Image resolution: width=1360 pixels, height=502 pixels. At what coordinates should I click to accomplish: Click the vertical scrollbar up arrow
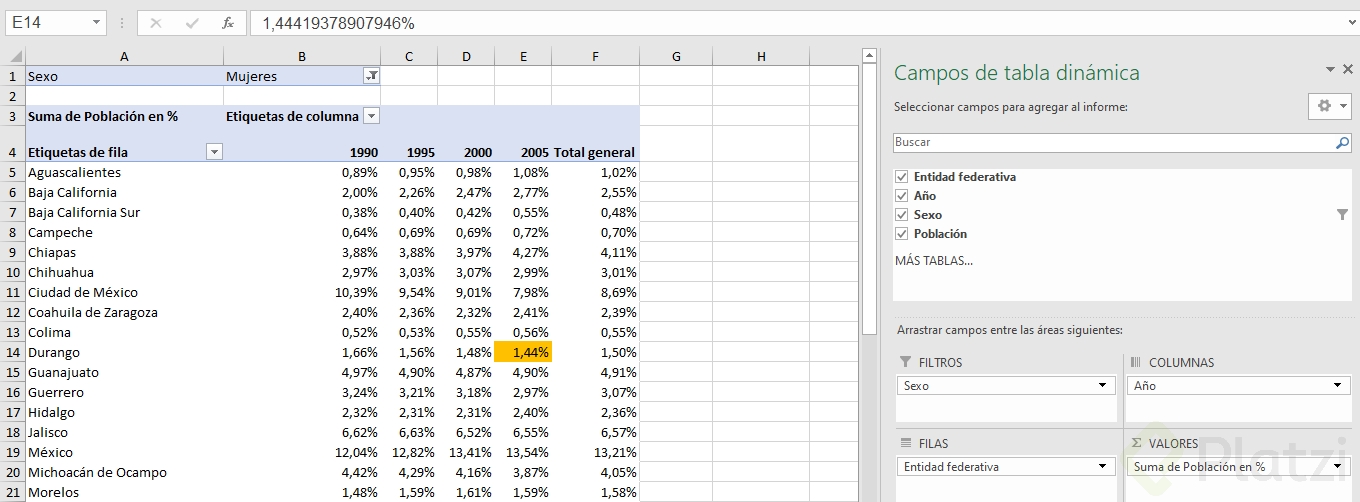click(x=869, y=56)
